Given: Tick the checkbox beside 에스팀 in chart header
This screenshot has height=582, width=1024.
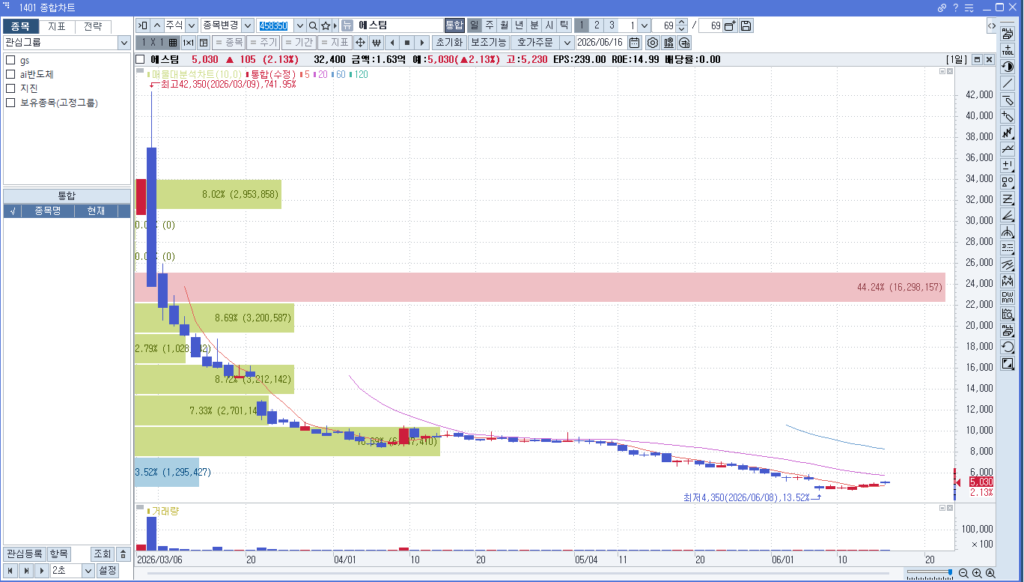Looking at the screenshot, I should pos(140,59).
